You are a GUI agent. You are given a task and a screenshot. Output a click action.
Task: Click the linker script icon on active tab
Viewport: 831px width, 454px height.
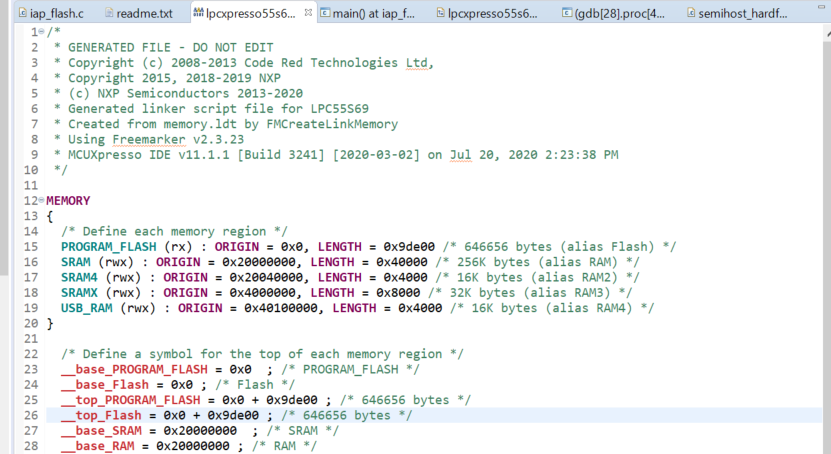pyautogui.click(x=198, y=12)
